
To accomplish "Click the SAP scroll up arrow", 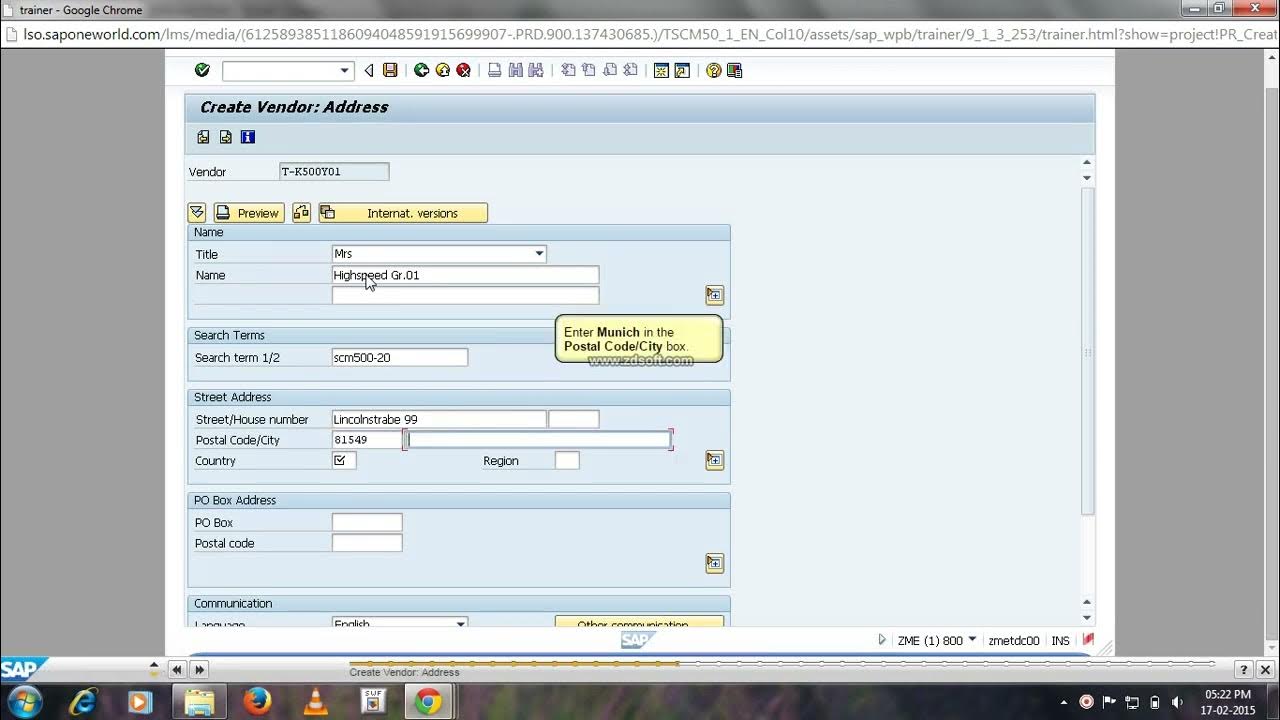I will [x=1087, y=162].
